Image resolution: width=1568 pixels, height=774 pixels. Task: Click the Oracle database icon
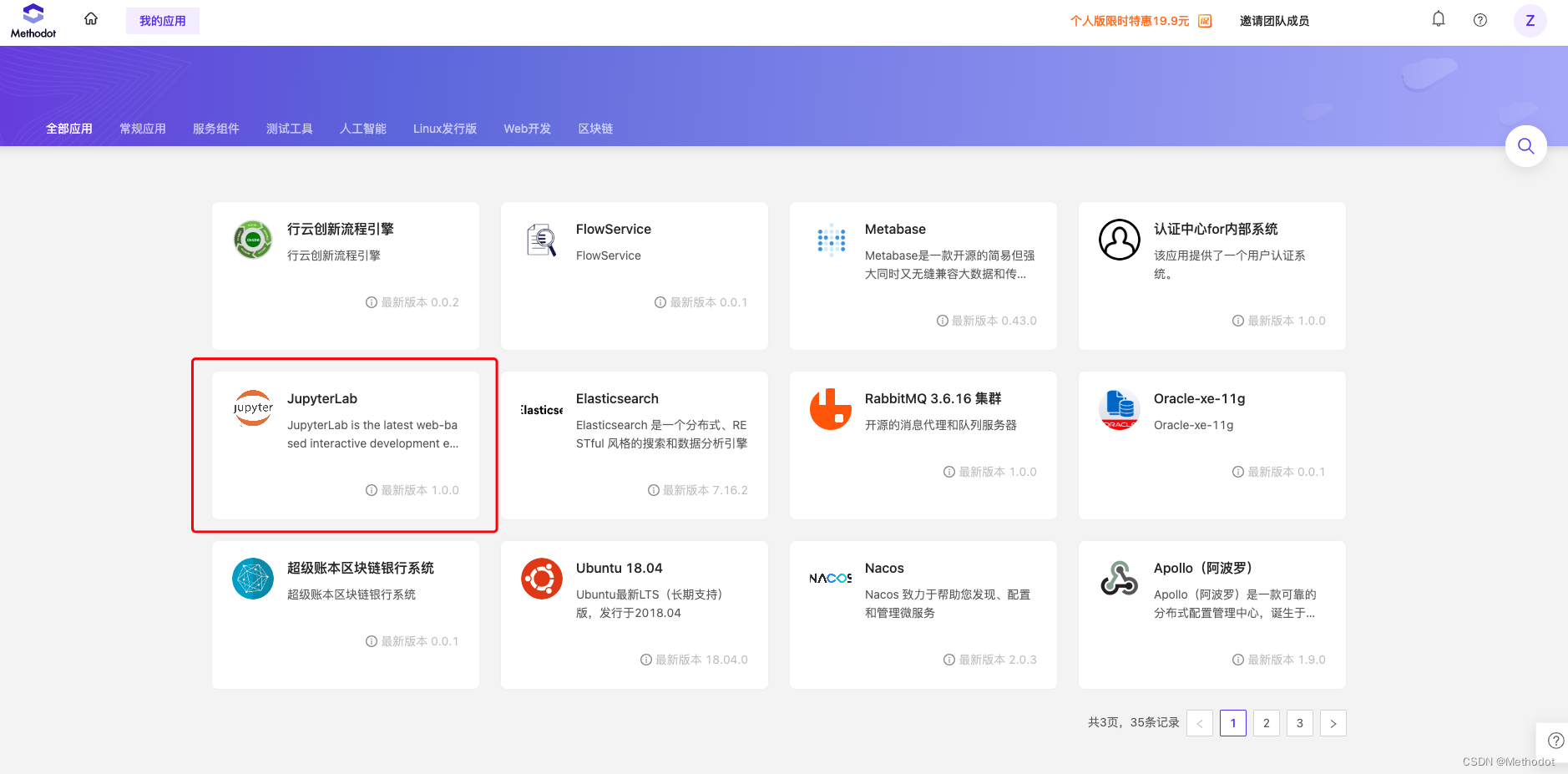click(1120, 409)
